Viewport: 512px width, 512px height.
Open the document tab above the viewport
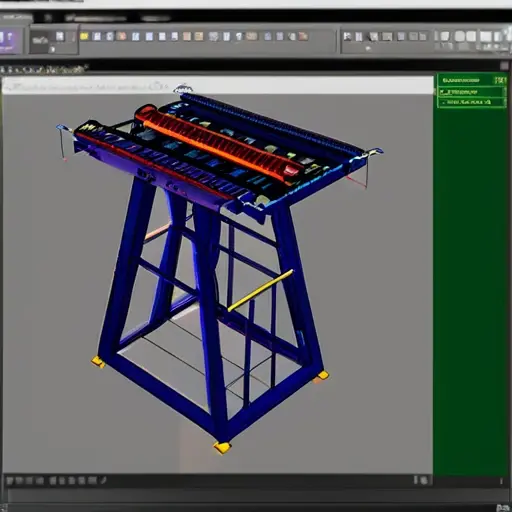pyautogui.click(x=43, y=70)
